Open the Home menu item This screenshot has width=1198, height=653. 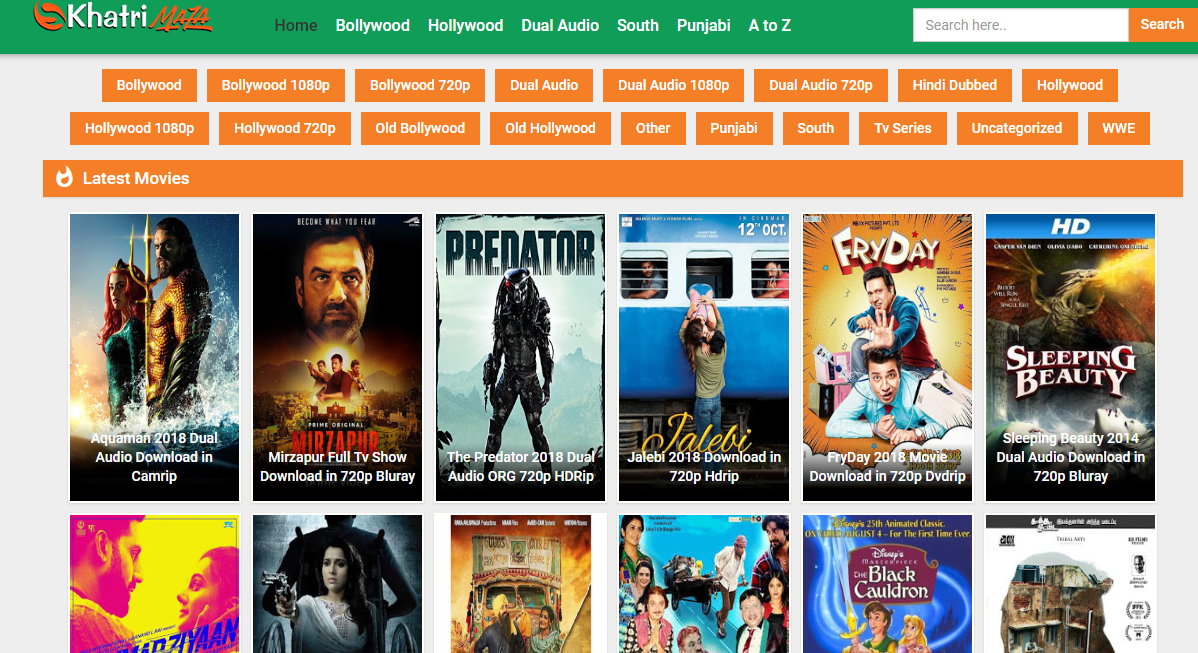point(296,25)
